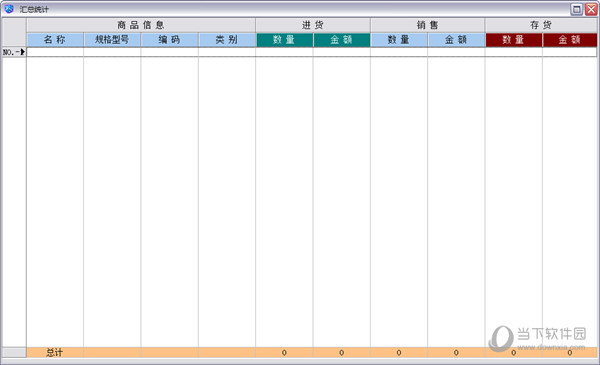Sort by the 名称 column header
600x365 pixels.
[55, 40]
